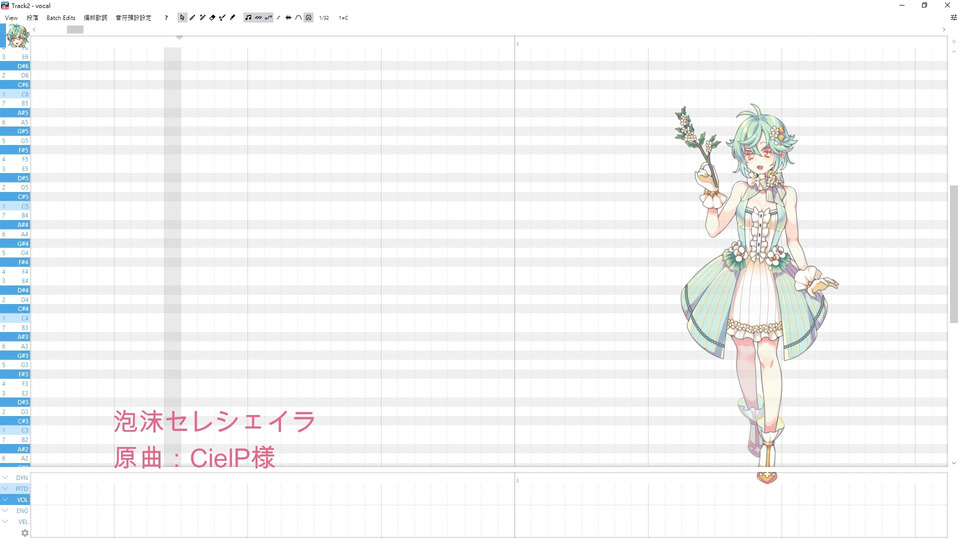This screenshot has height=540, width=960.
Task: Open the 音符預設設定 menu
Action: 133,18
